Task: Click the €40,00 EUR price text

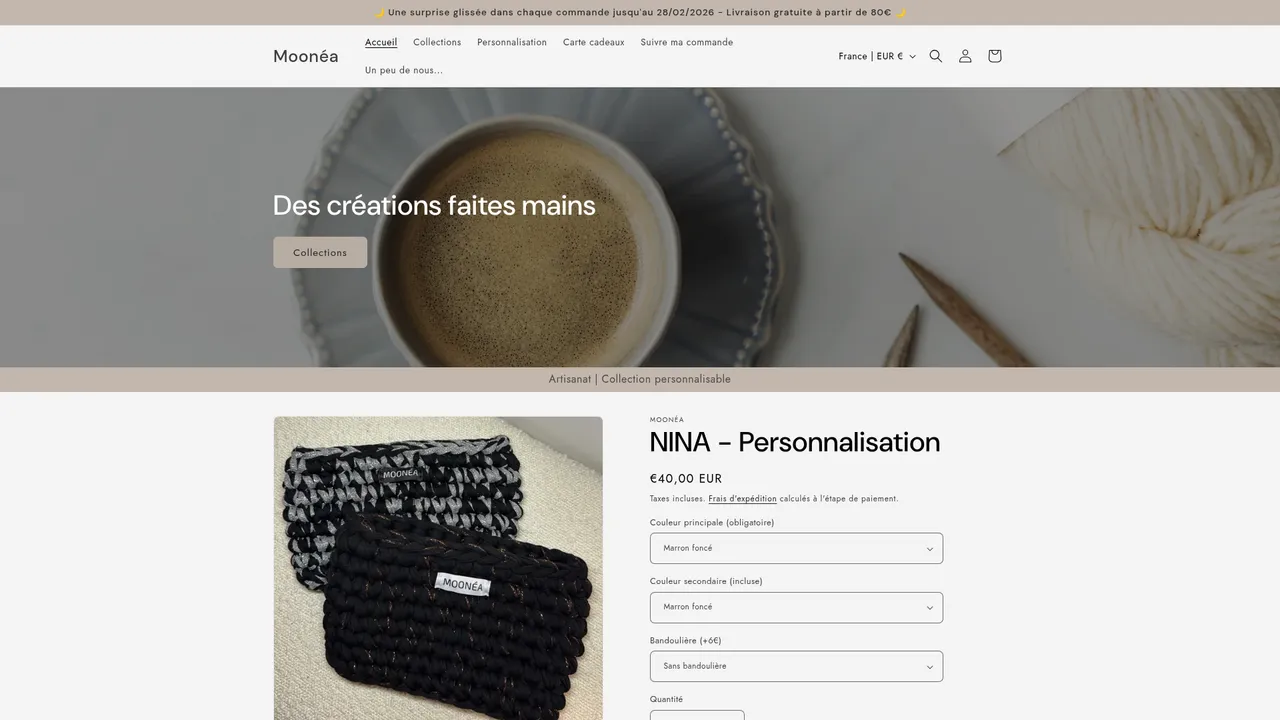Action: point(686,479)
